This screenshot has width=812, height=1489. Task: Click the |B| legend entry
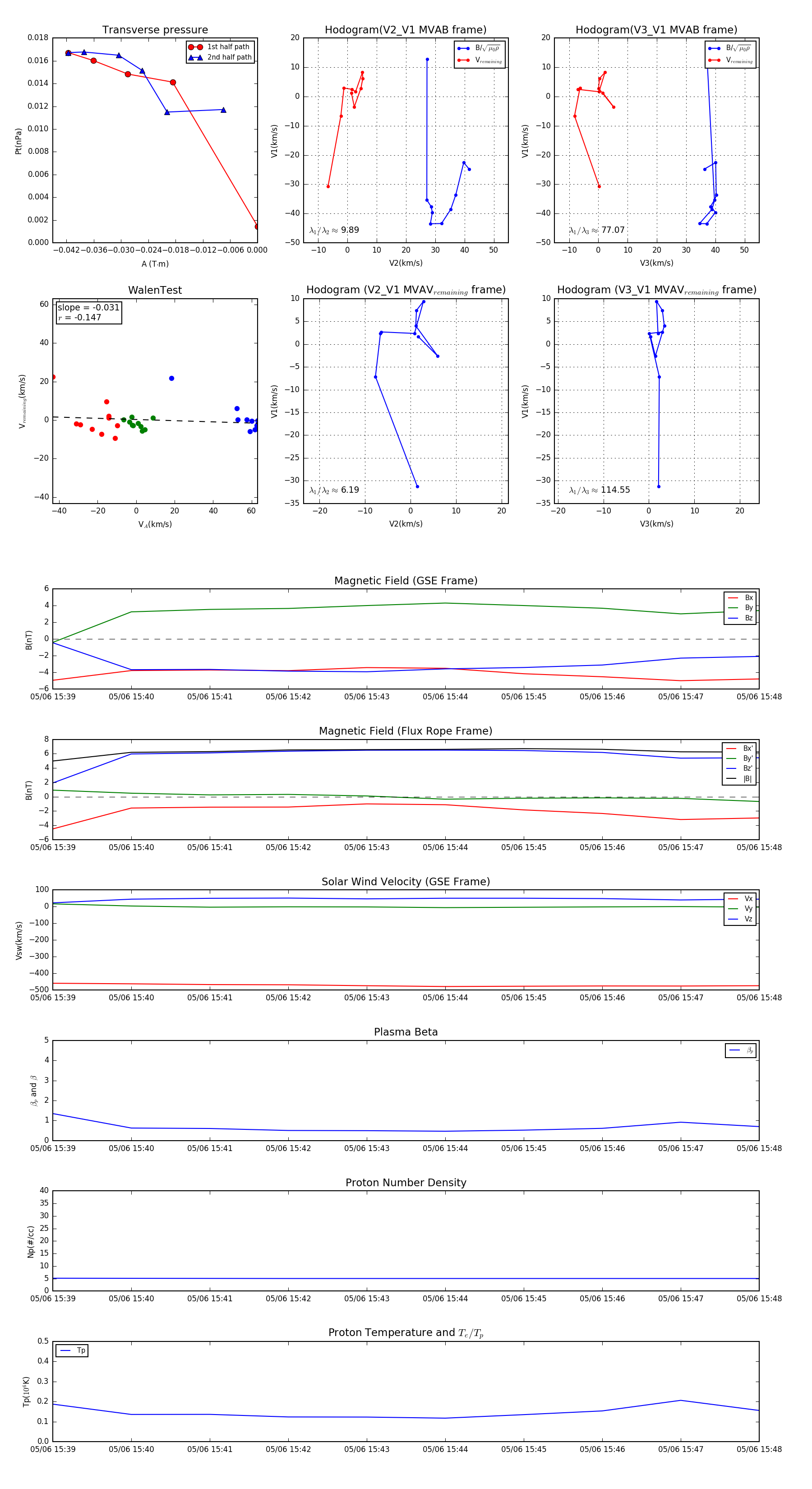tap(739, 779)
